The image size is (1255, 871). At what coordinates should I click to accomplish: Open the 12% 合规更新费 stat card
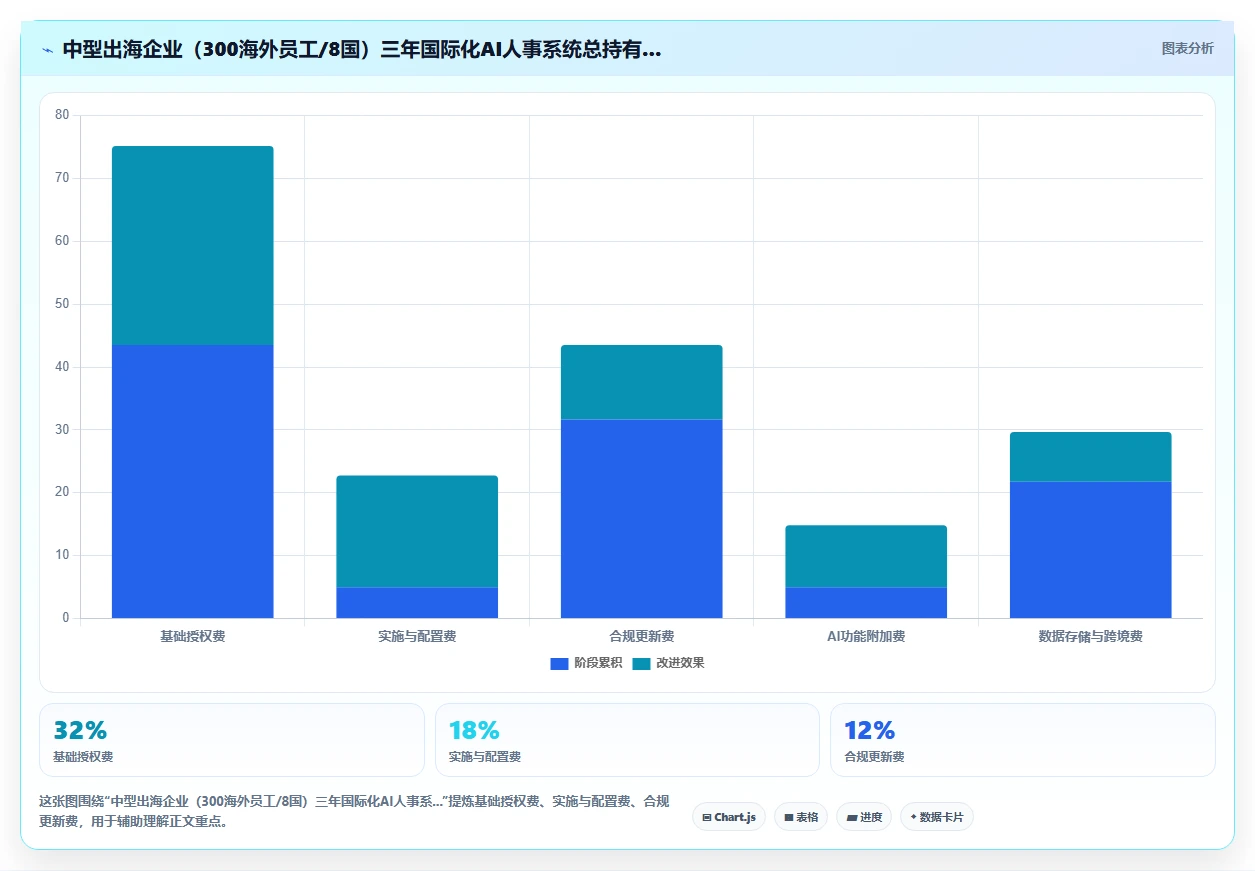coord(1022,740)
